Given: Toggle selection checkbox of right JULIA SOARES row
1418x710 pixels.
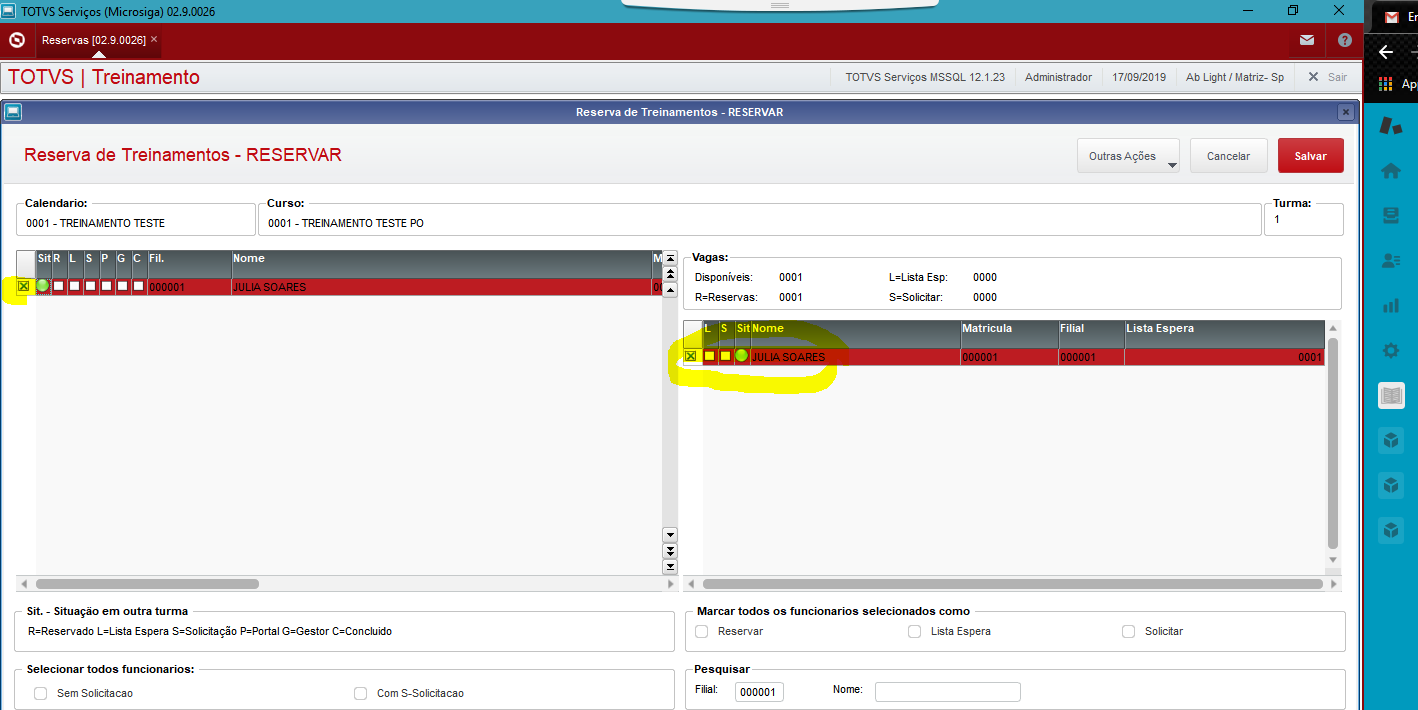Looking at the screenshot, I should (690, 356).
